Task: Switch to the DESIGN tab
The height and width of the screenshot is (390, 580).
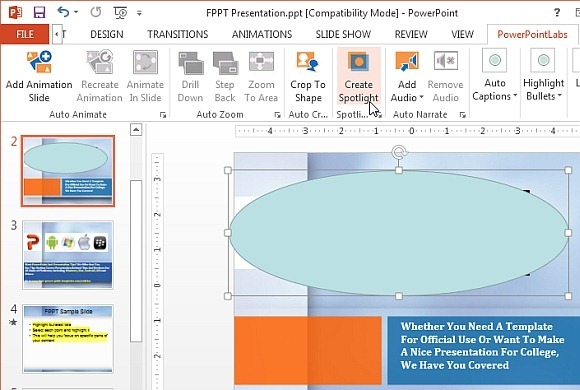Action: pos(107,34)
